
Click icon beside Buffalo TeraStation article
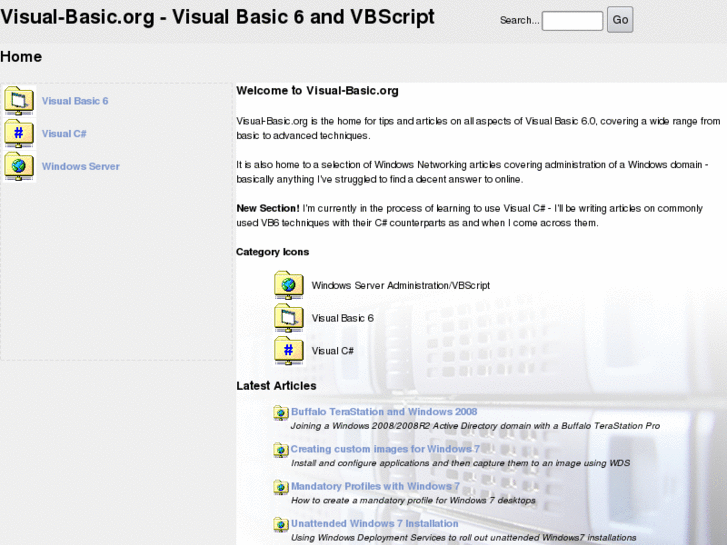point(281,412)
